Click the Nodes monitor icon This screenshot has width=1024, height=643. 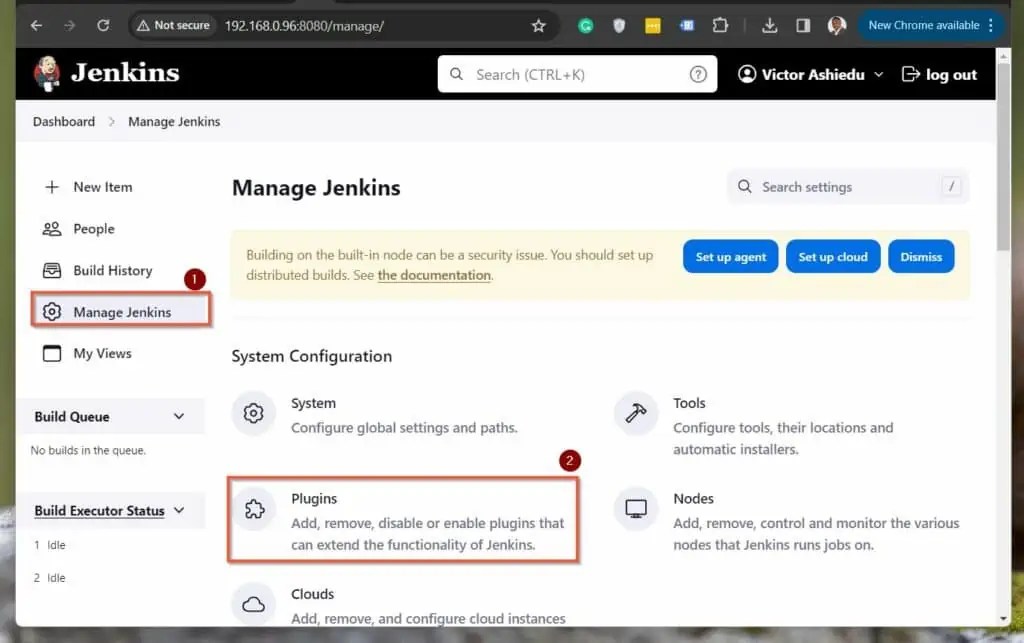pos(636,509)
